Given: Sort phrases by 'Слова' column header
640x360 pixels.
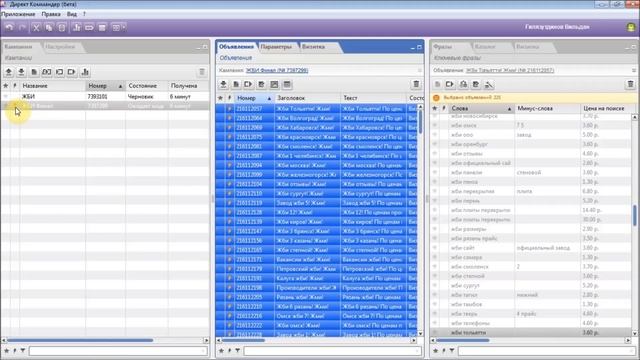Looking at the screenshot, I should point(481,109).
